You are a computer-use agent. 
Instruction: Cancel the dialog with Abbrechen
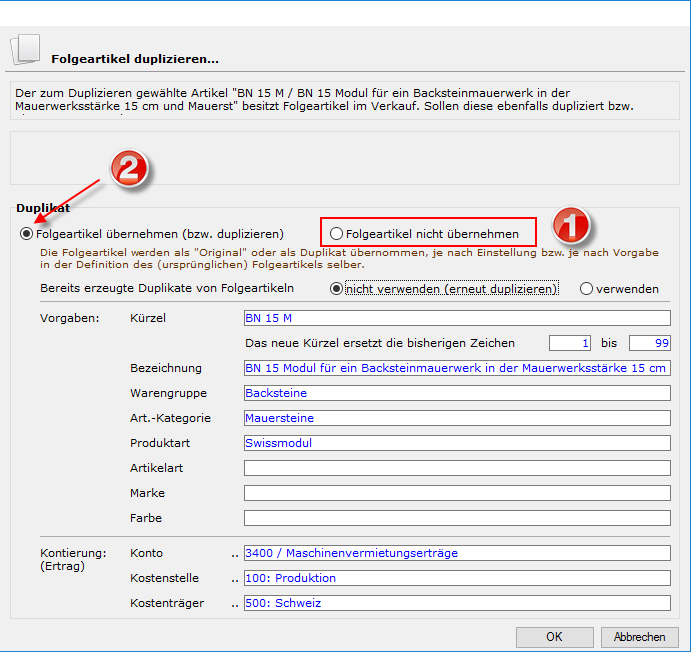(x=639, y=637)
